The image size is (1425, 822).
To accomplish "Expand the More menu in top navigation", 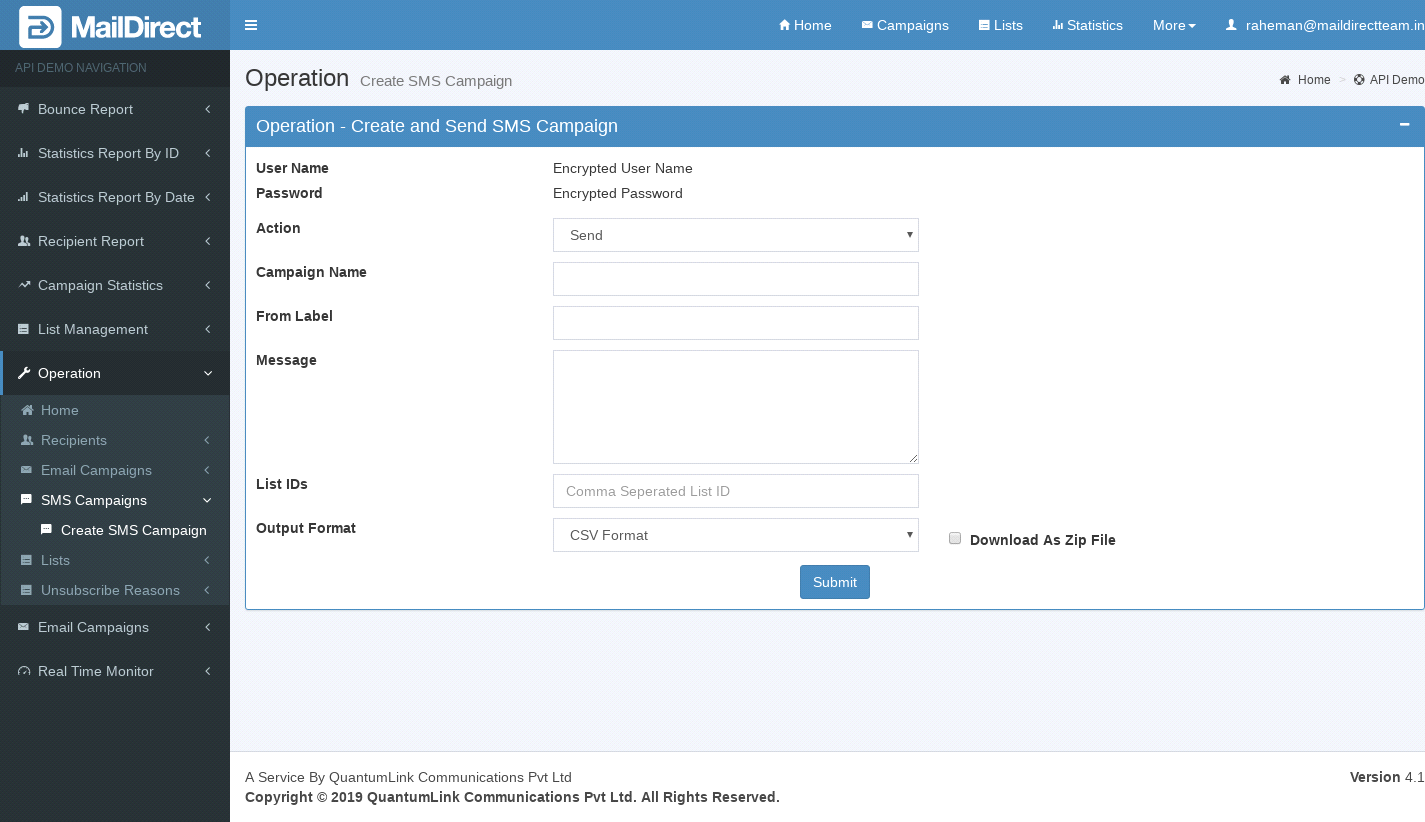I will coord(1174,25).
